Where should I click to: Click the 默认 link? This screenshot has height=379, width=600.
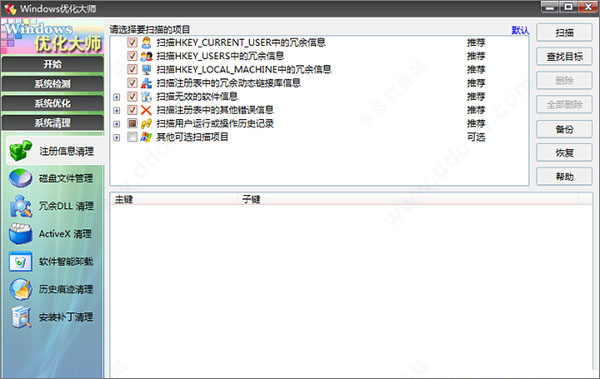[520, 30]
